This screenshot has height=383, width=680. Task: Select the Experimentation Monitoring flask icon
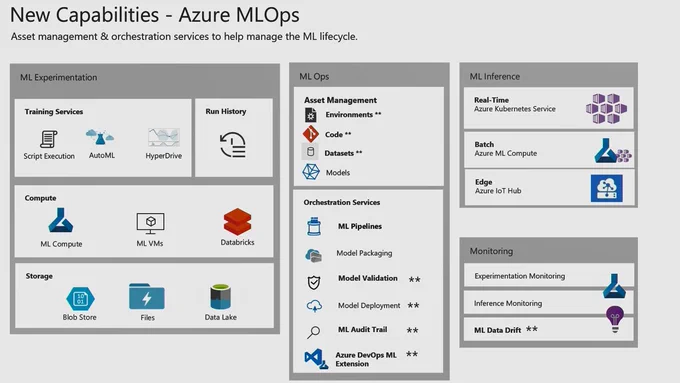click(614, 286)
